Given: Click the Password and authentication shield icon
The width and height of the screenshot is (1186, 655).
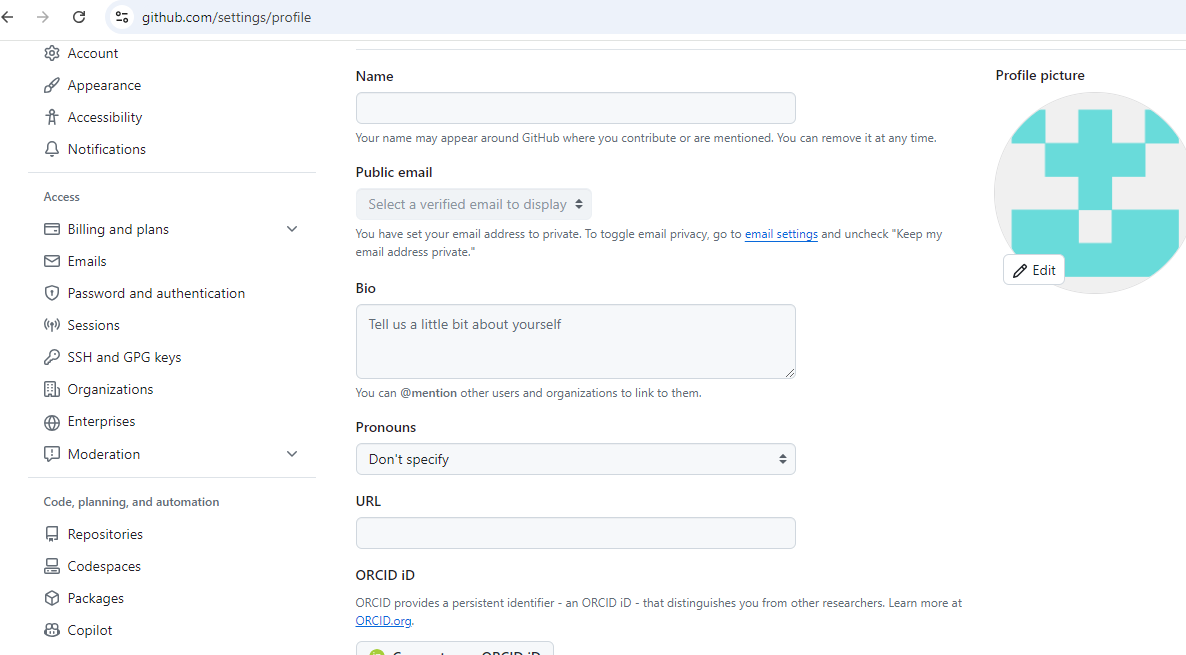Looking at the screenshot, I should [52, 293].
